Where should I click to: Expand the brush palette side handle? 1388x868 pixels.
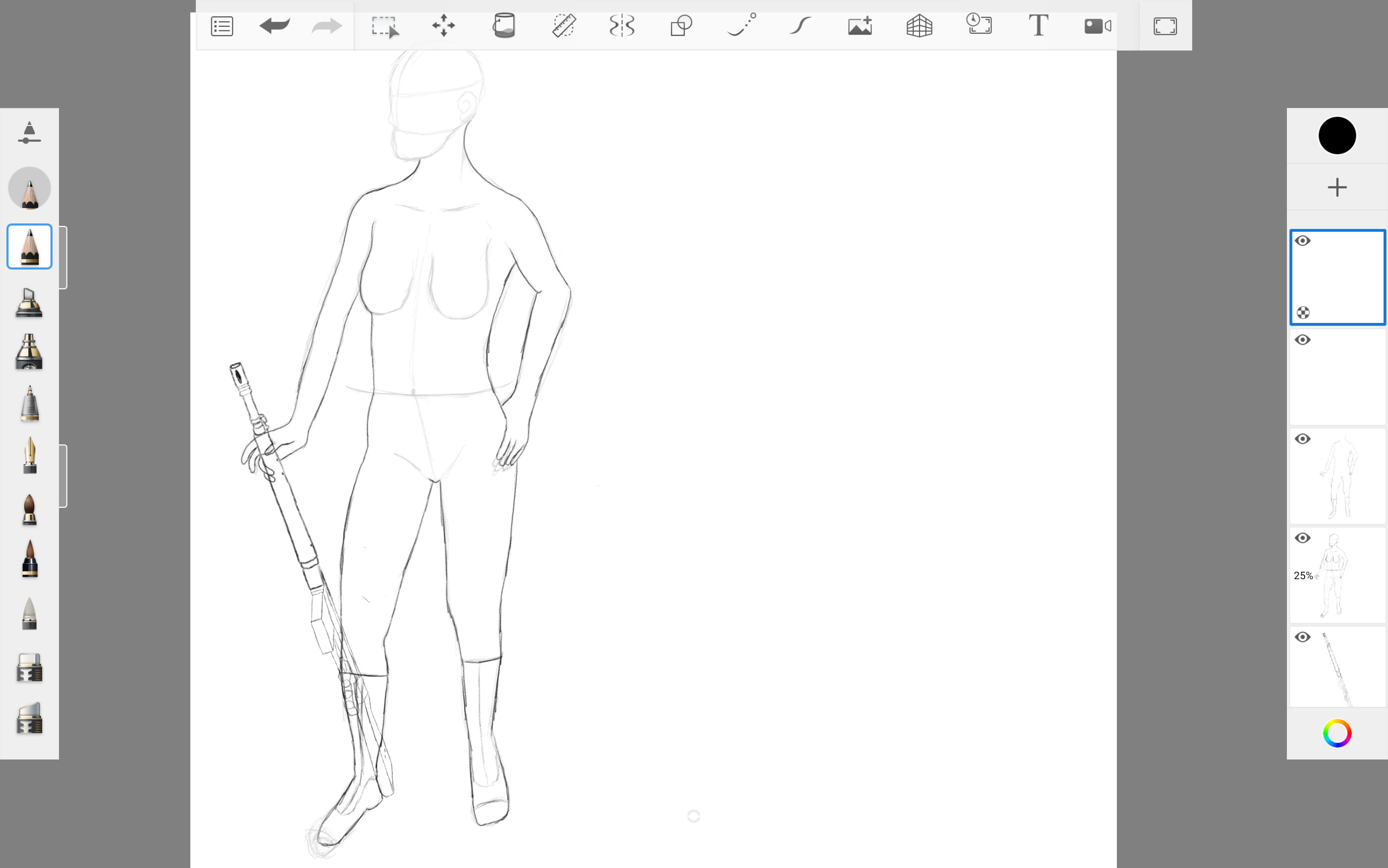(63, 257)
